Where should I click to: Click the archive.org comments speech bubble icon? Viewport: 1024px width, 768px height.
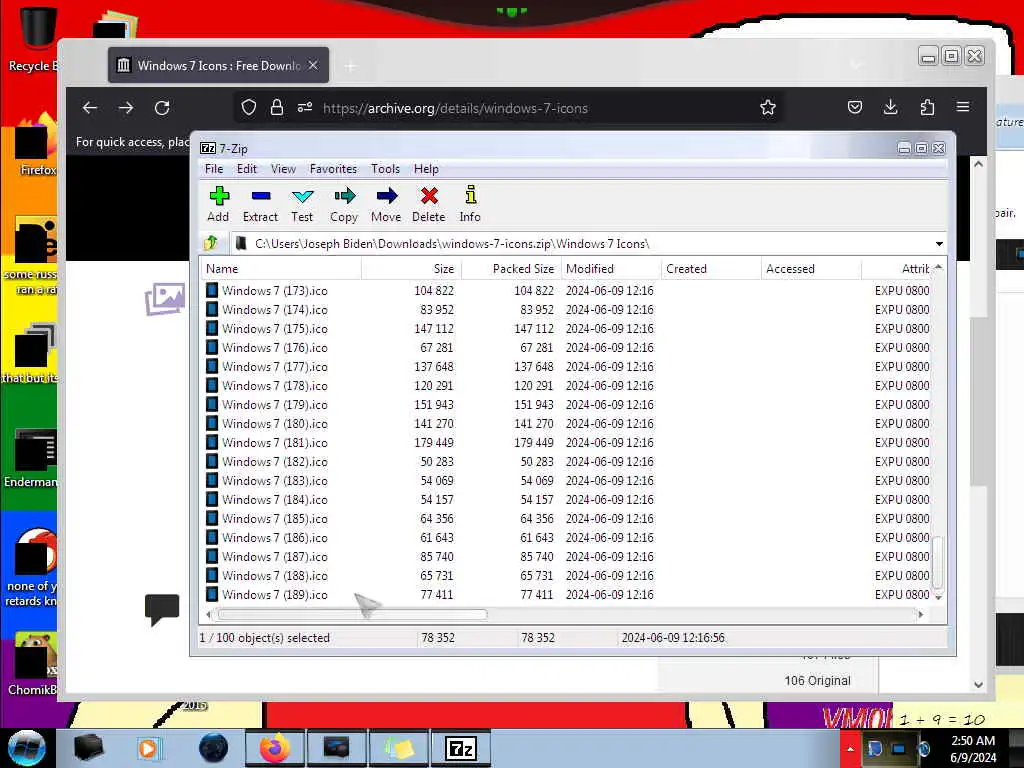pyautogui.click(x=162, y=609)
